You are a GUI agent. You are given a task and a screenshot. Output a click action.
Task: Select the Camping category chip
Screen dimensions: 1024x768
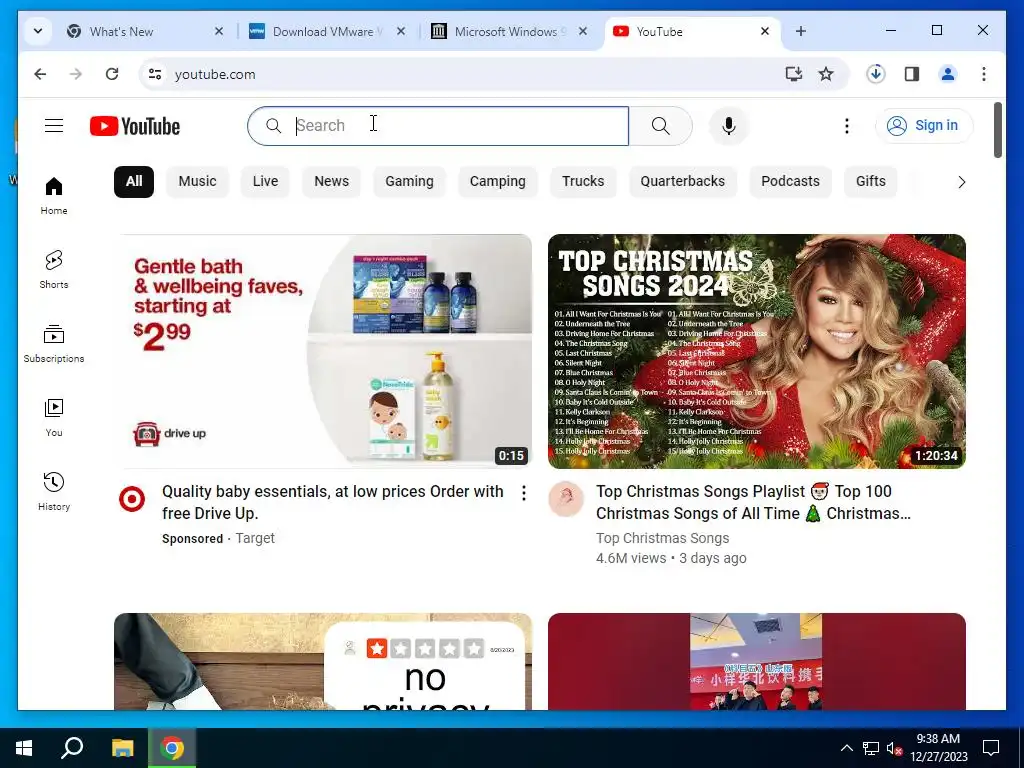tap(498, 182)
